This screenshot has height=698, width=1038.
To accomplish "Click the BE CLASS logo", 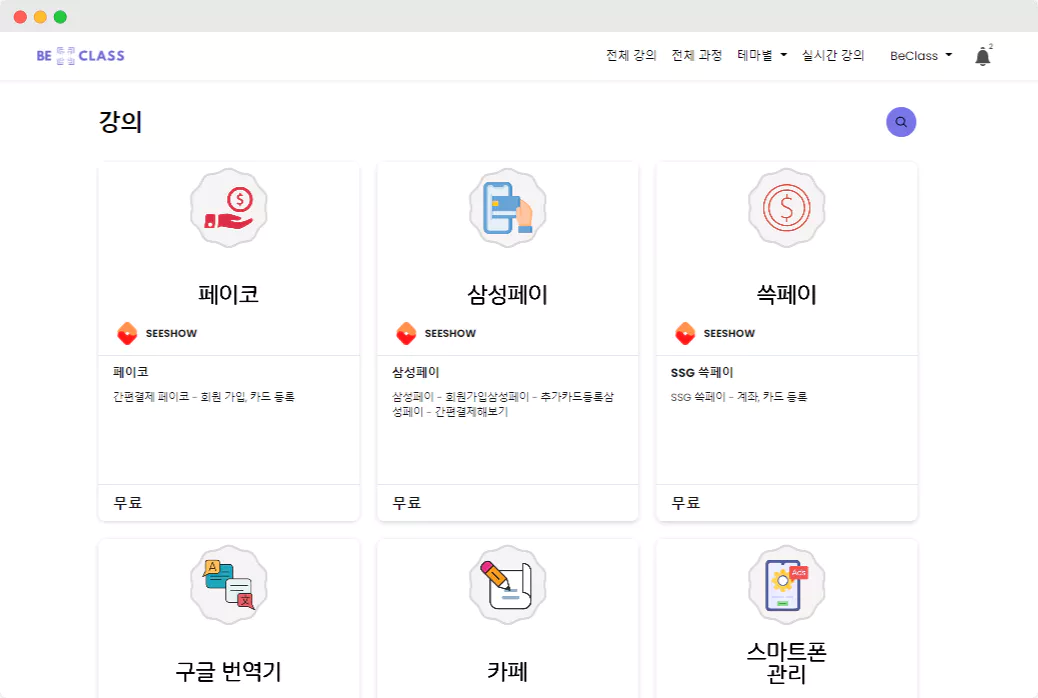I will pos(80,56).
